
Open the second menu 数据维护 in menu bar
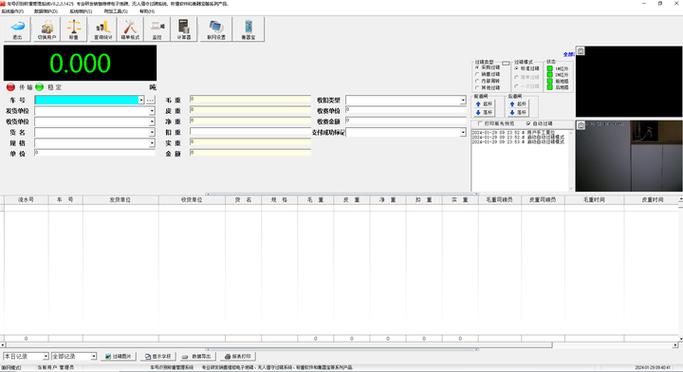pyautogui.click(x=46, y=11)
